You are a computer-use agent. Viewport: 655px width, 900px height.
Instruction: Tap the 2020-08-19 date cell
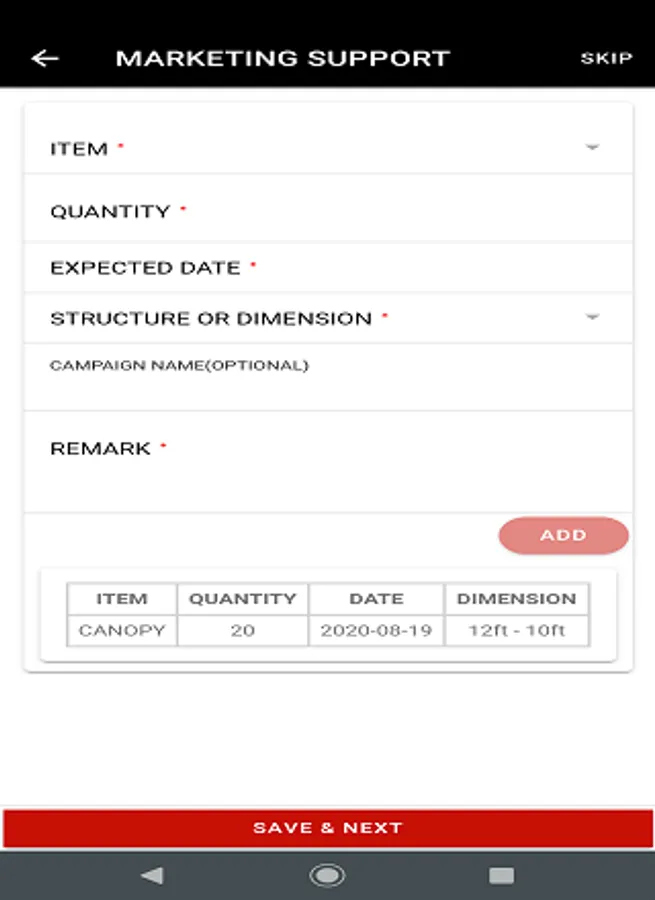pyautogui.click(x=376, y=631)
